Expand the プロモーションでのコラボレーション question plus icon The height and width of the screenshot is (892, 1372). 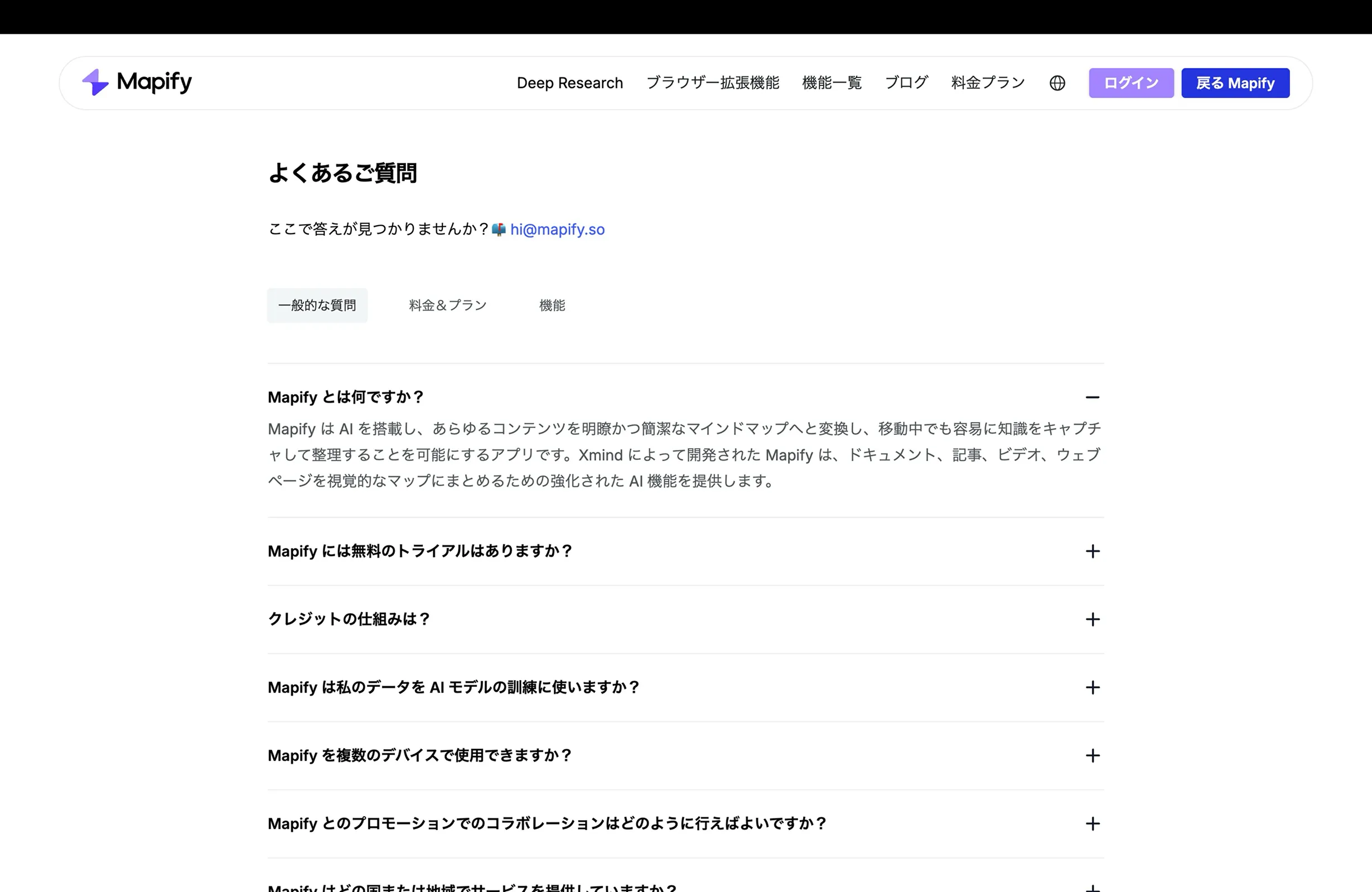pyautogui.click(x=1093, y=823)
